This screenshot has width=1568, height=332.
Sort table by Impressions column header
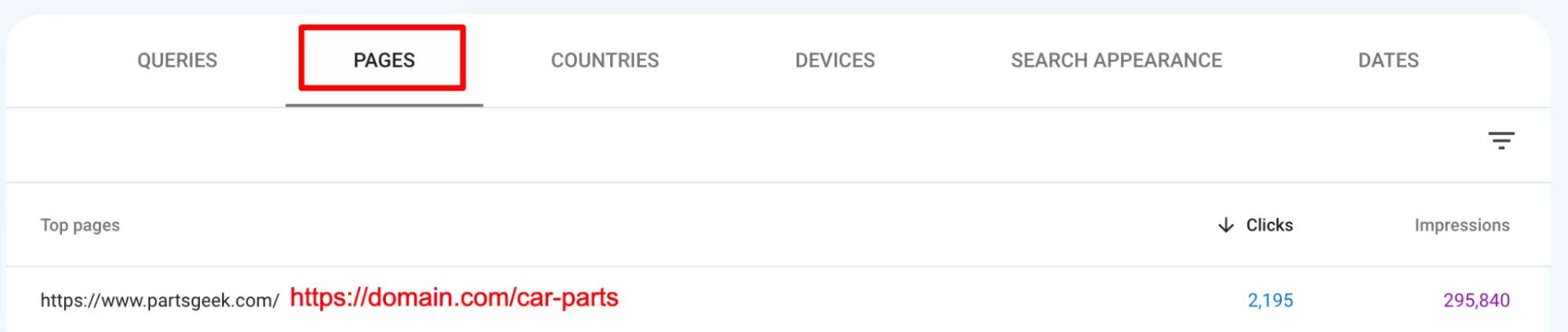click(1461, 225)
